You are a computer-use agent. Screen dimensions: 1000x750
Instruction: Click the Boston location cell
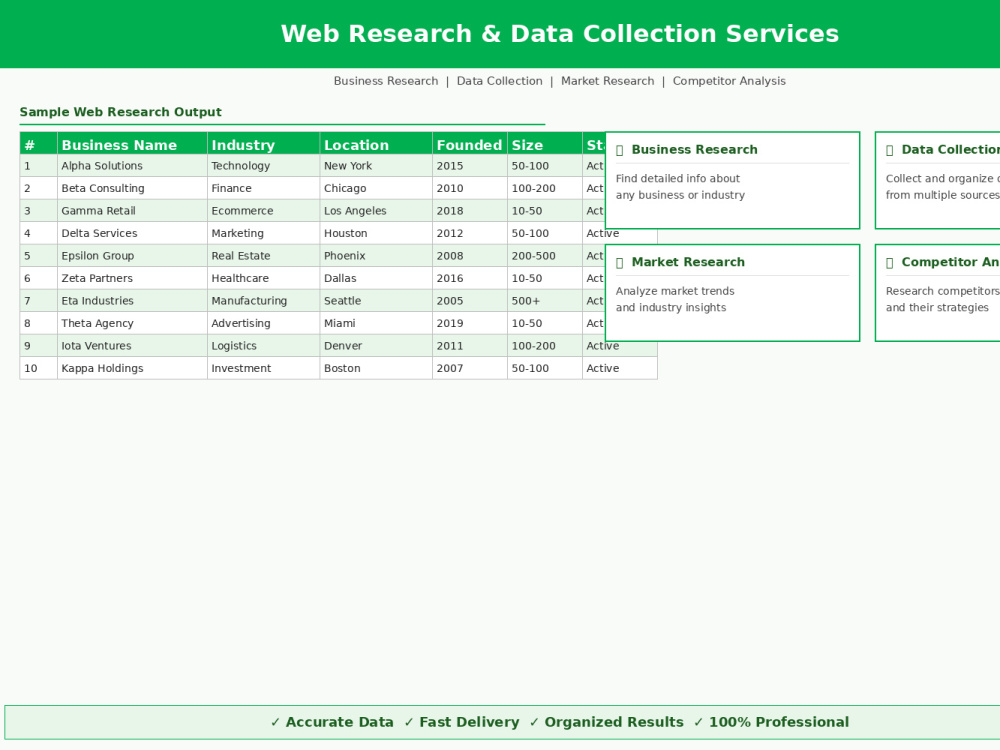point(376,368)
